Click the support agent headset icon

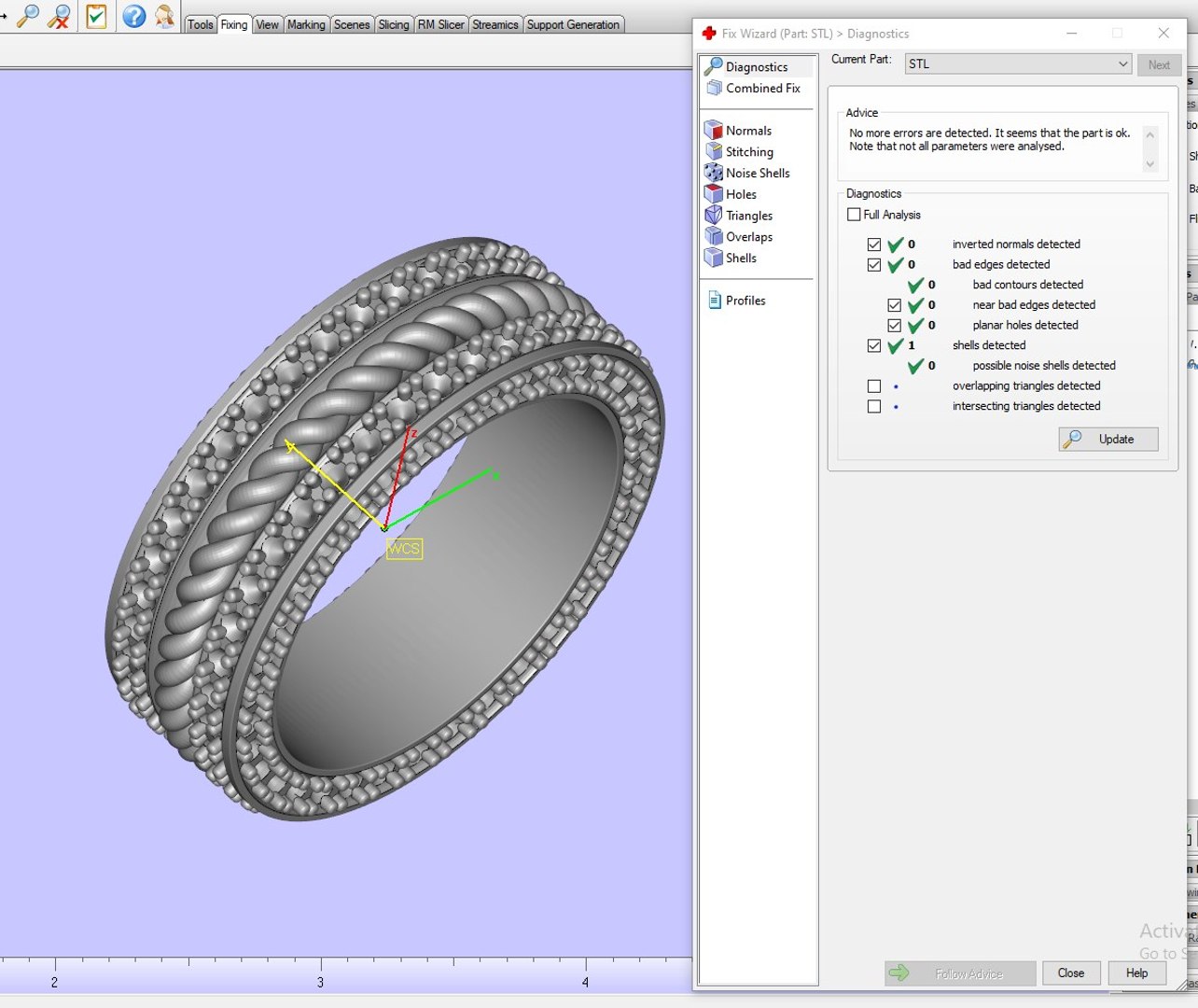click(165, 16)
